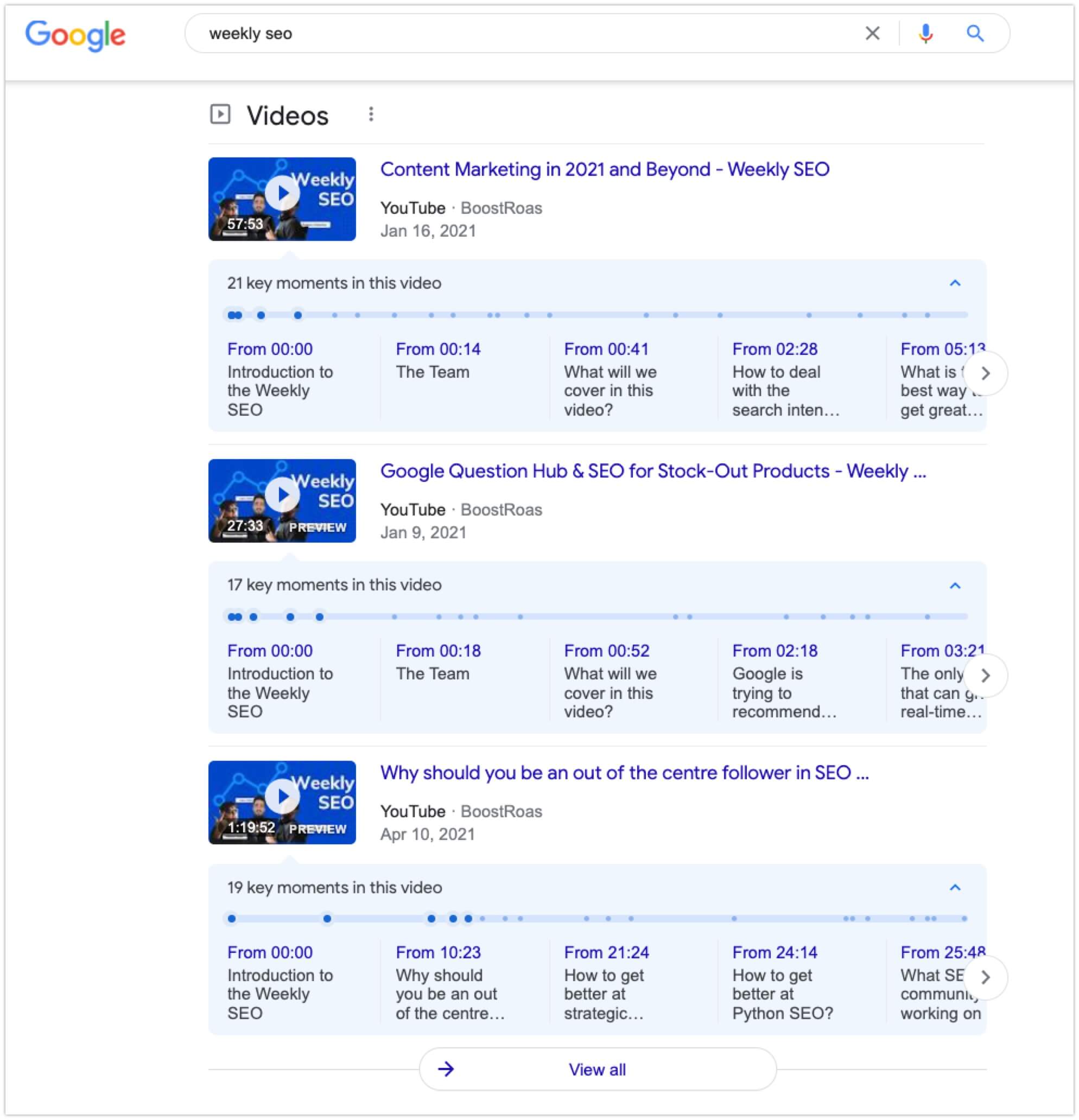The width and height of the screenshot is (1079, 1120).
Task: Click From 00:00 introduction in the 17 moments video
Action: tap(280, 681)
